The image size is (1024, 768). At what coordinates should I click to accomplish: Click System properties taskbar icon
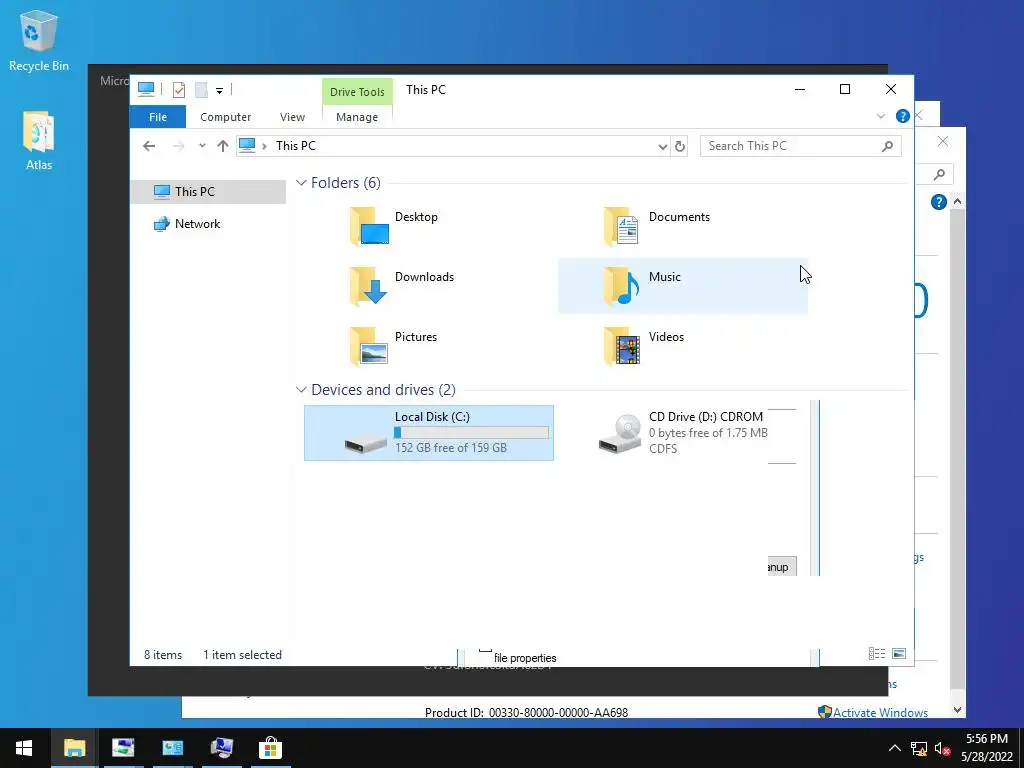(222, 748)
